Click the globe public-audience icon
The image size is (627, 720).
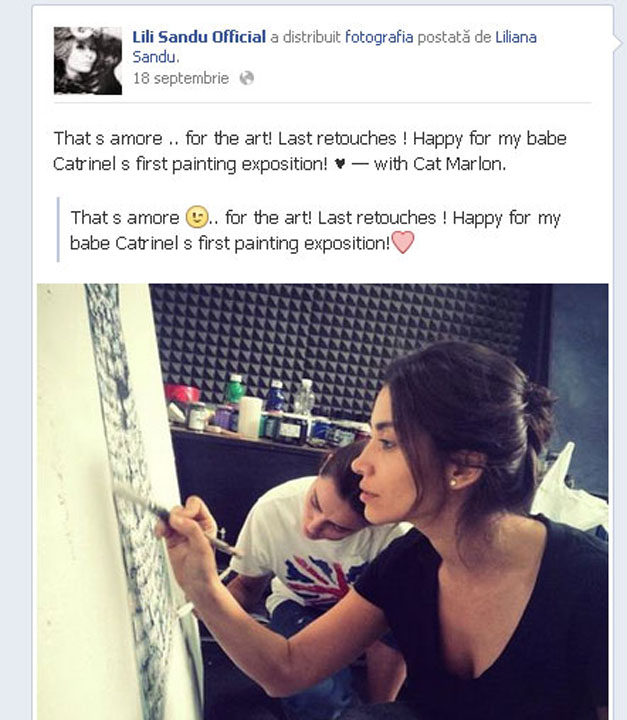[247, 78]
